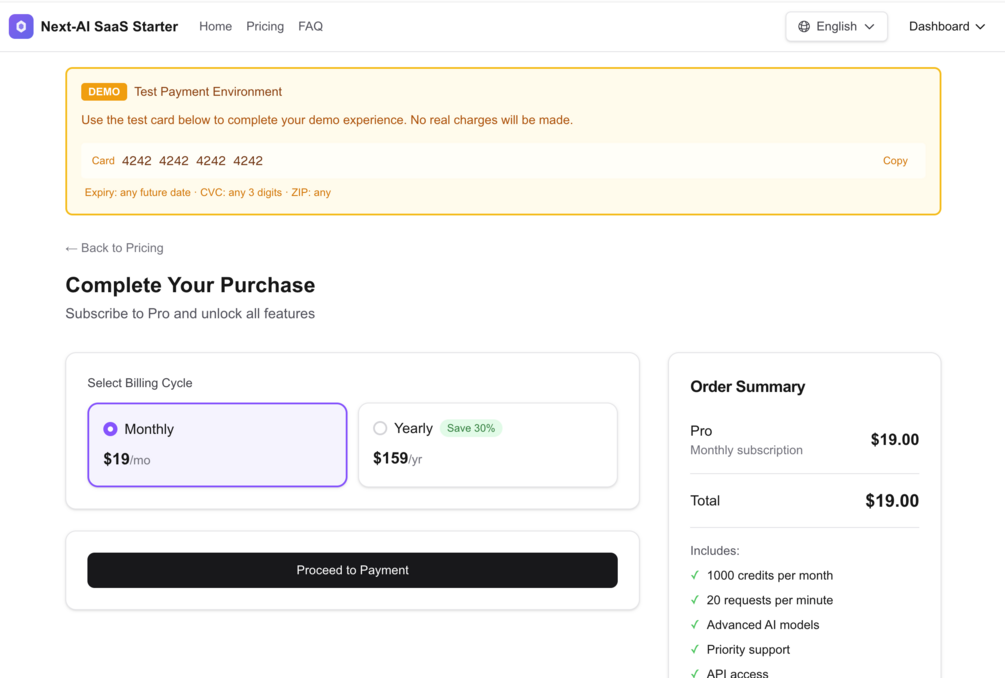This screenshot has width=1005, height=678.
Task: Select the Monthly billing radio button
Action: coord(111,429)
